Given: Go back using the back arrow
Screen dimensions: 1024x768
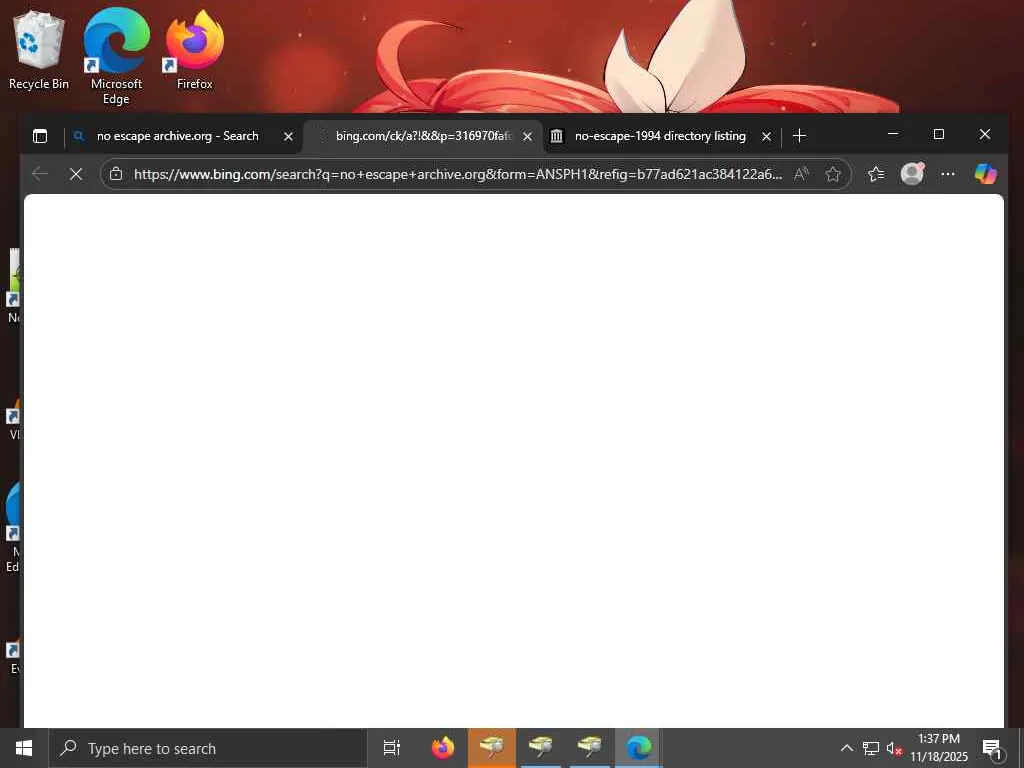Looking at the screenshot, I should coord(40,174).
